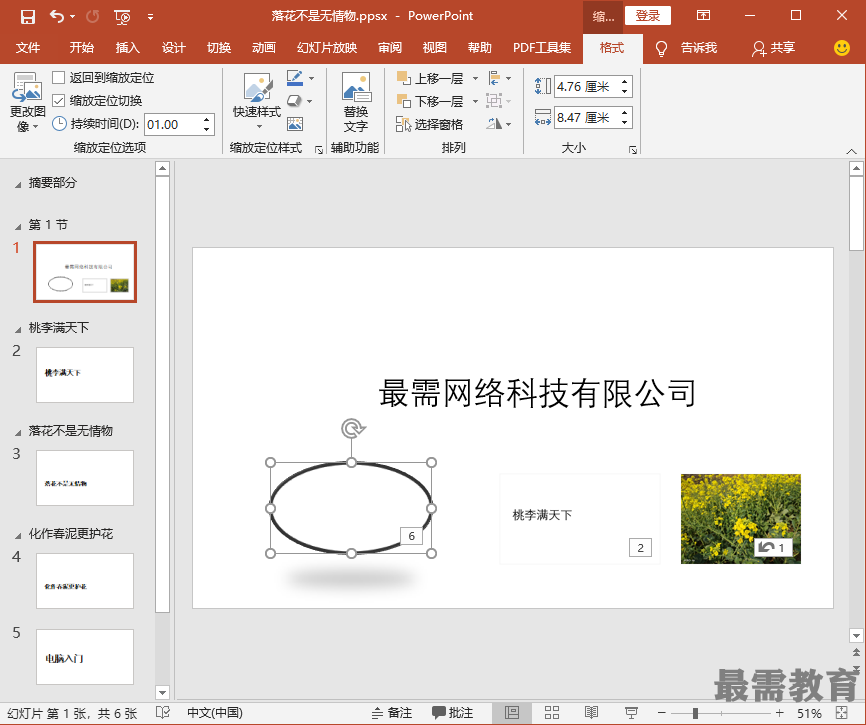The height and width of the screenshot is (725, 866).
Task: Open the 更改图像 image change button
Action: click(x=27, y=103)
